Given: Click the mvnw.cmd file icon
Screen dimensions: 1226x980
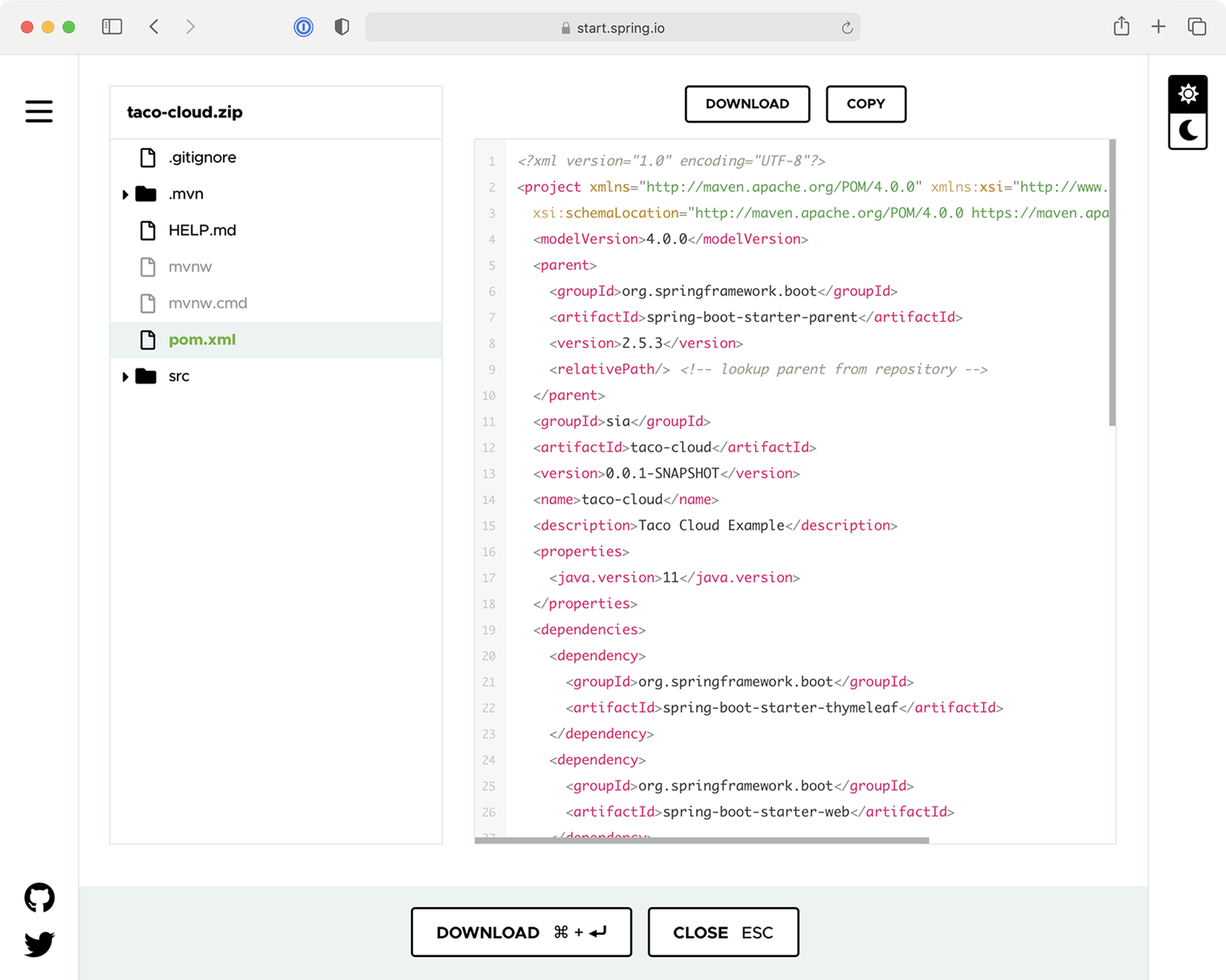Looking at the screenshot, I should coord(148,303).
